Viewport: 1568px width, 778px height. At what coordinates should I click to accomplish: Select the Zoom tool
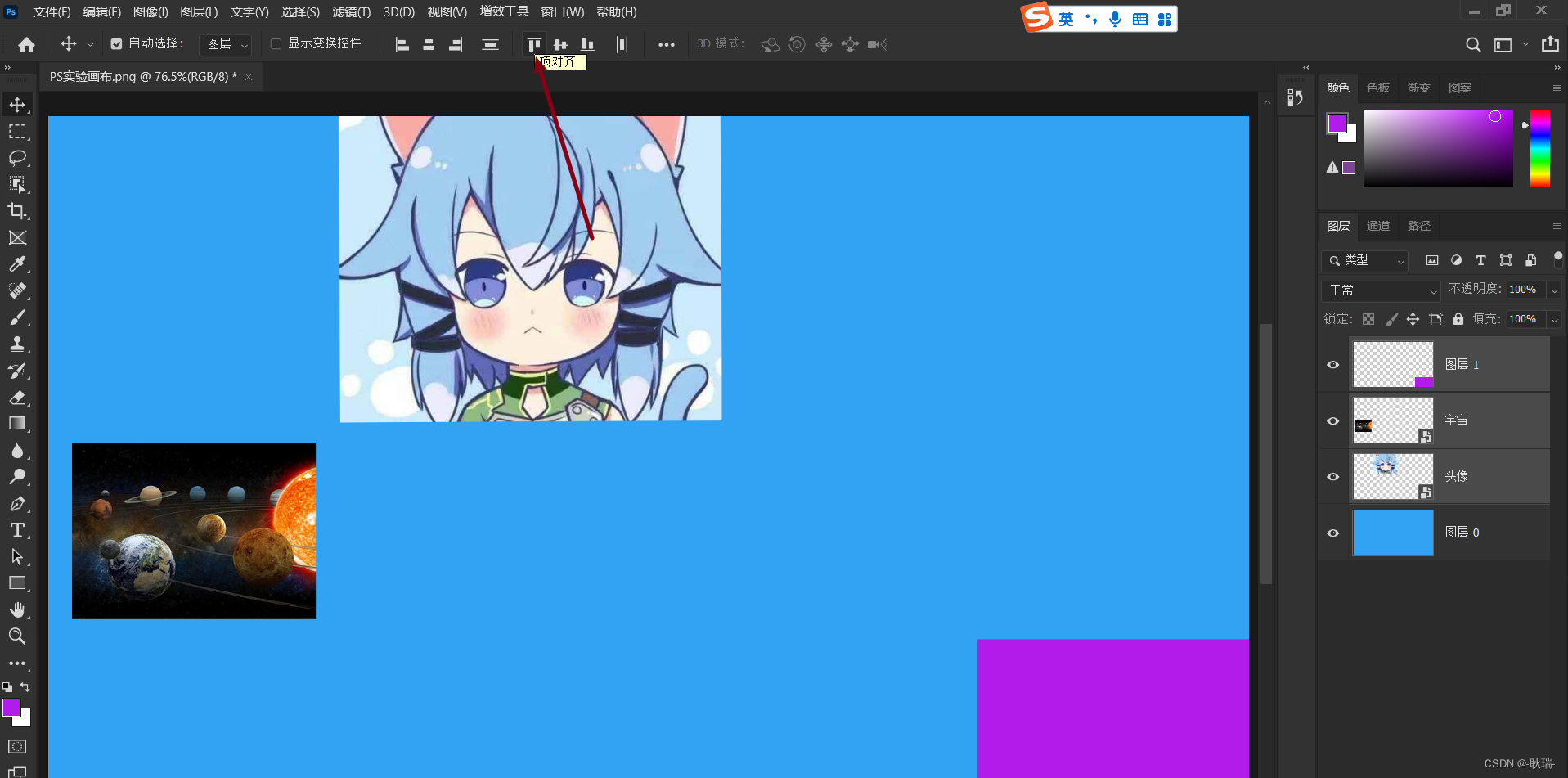coord(17,636)
